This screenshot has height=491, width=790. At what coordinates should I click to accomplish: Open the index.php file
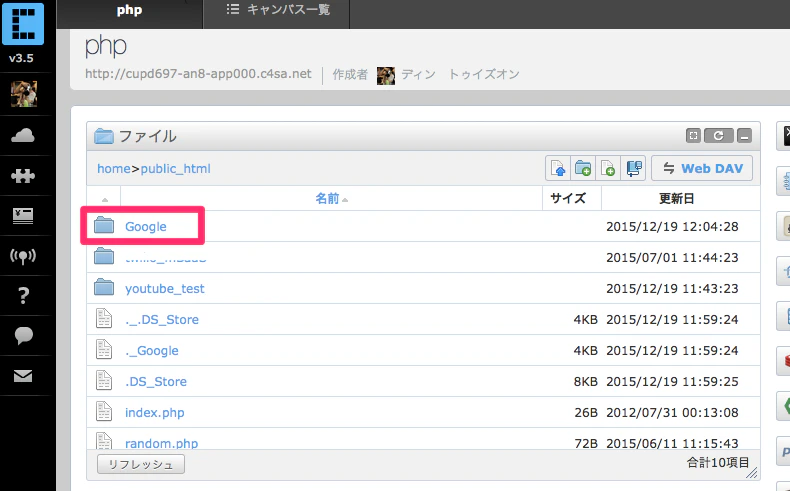tap(155, 412)
